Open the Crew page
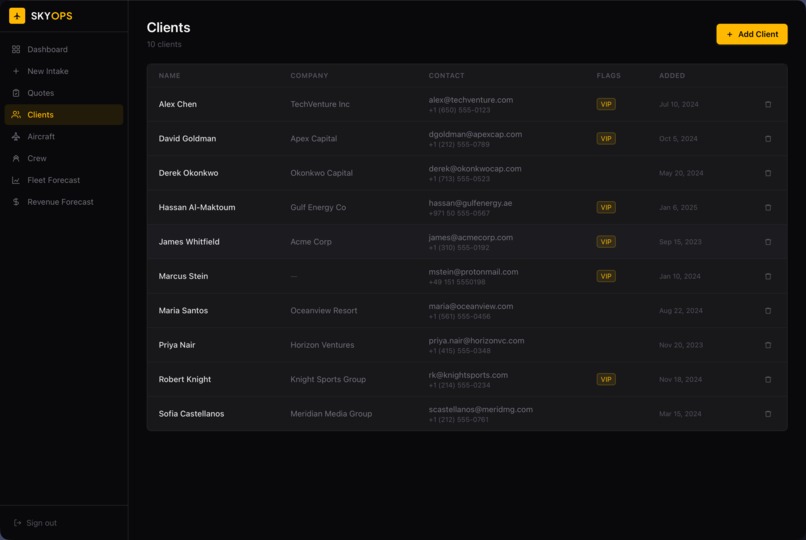 [x=64, y=158]
